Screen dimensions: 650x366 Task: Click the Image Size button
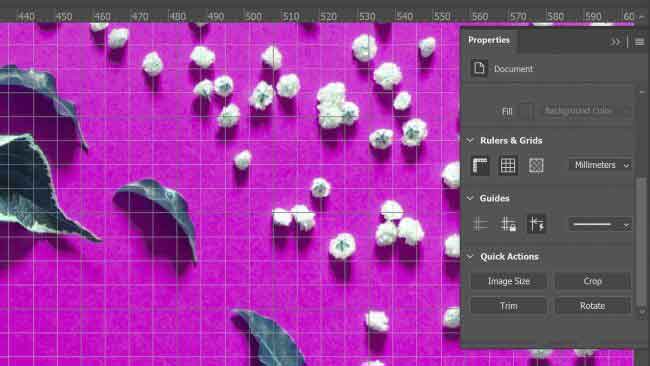pos(509,281)
